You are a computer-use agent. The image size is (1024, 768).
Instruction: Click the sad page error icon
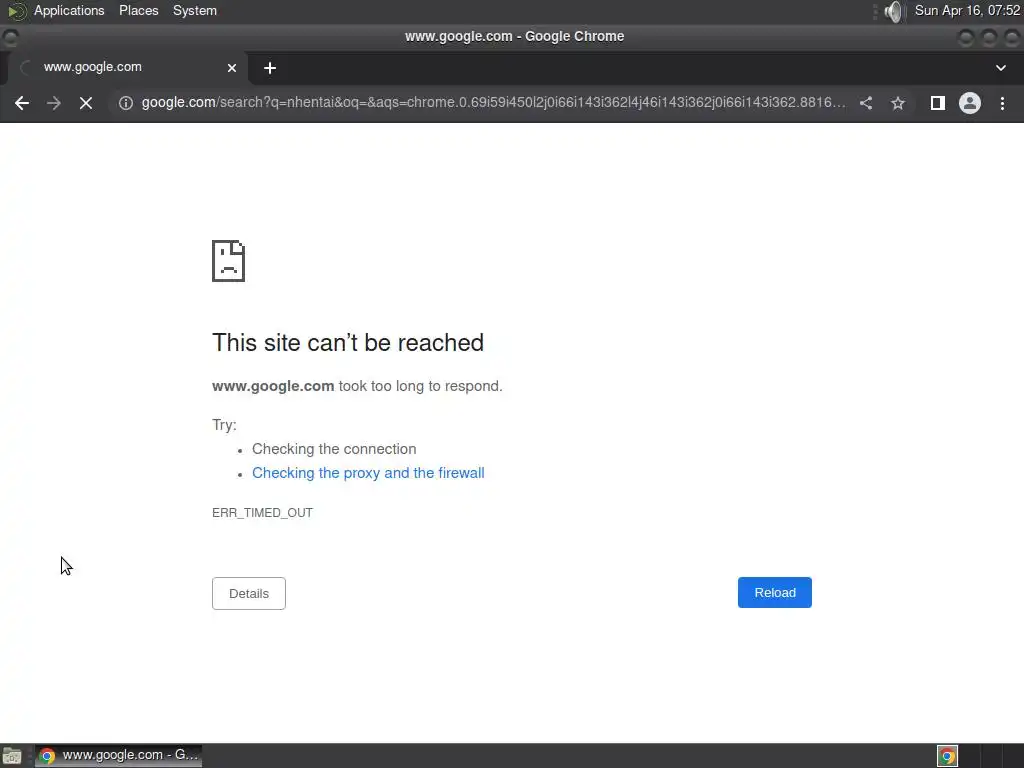pos(229,261)
